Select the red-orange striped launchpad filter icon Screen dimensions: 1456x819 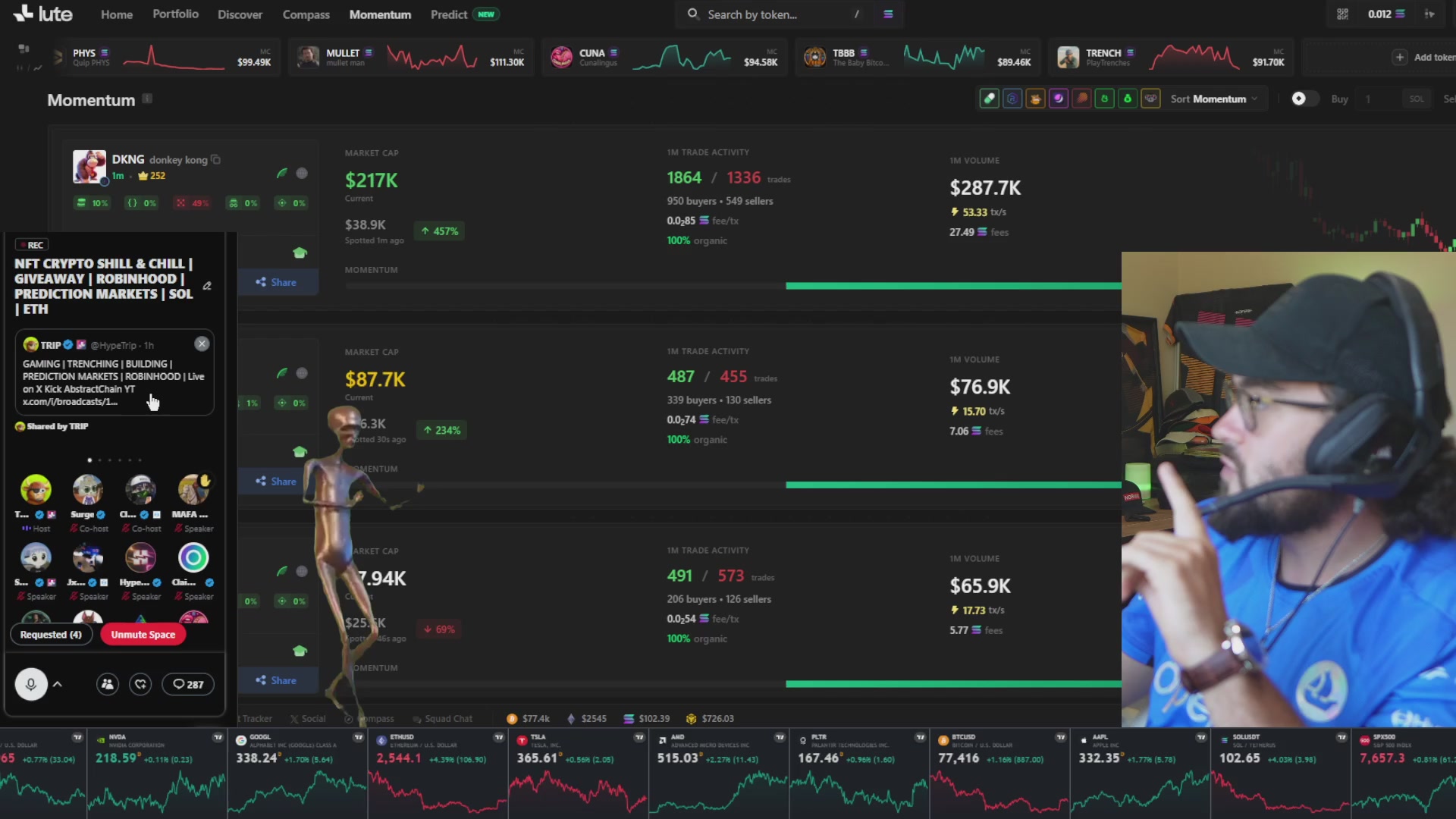[x=1081, y=99]
